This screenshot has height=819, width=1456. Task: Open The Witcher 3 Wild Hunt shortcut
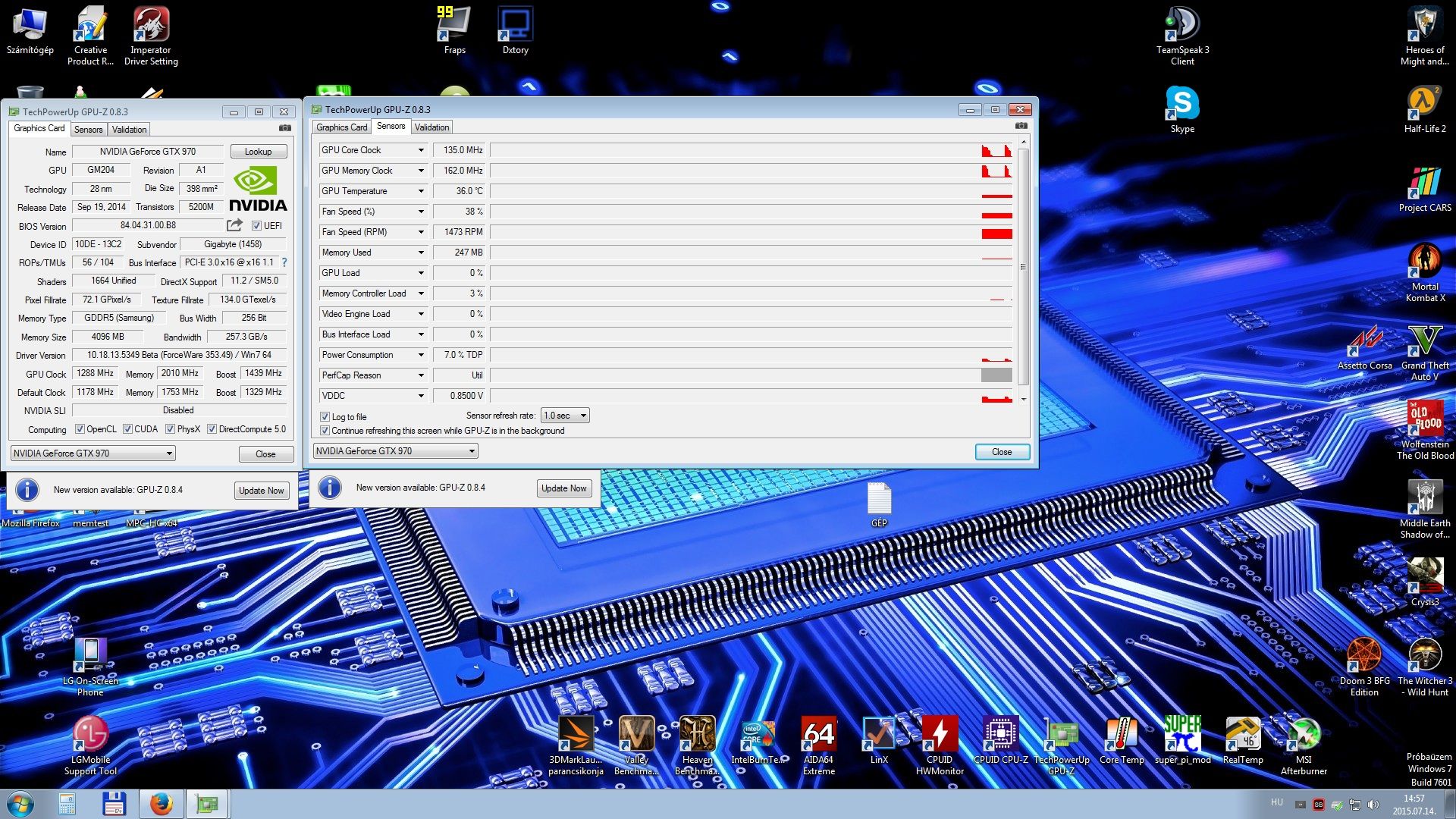tap(1425, 667)
